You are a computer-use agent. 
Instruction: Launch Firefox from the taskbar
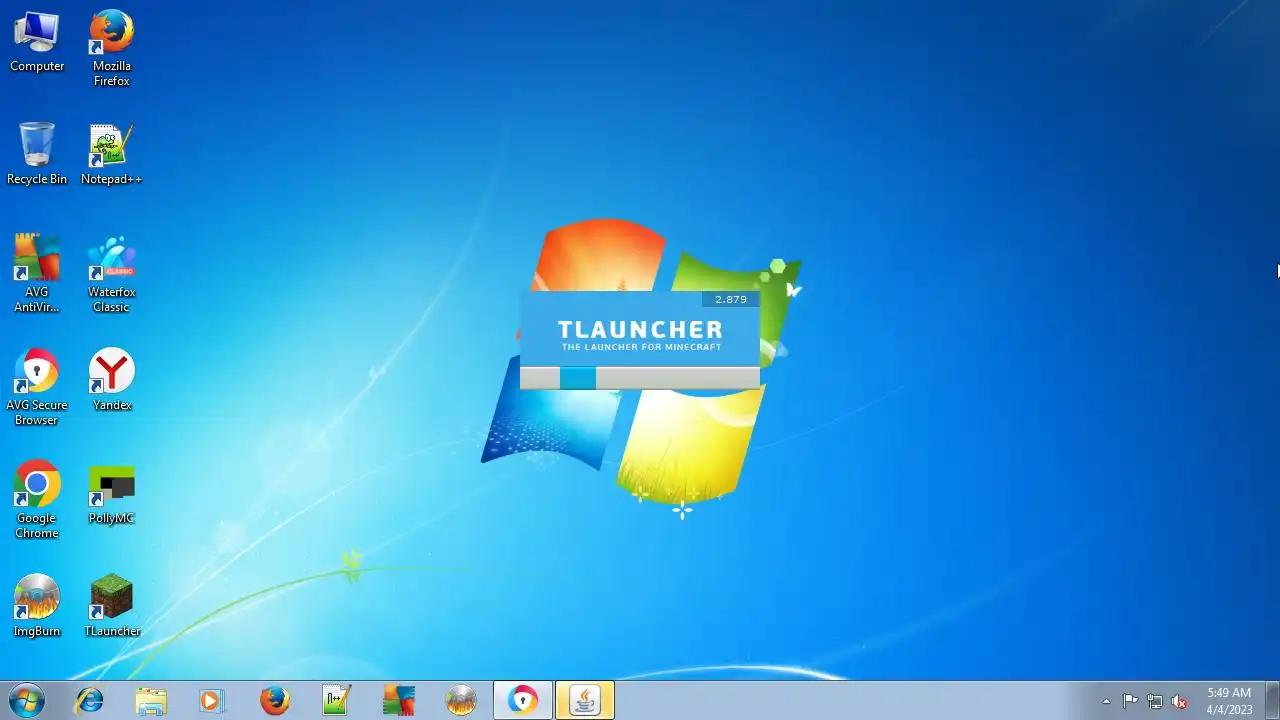275,701
